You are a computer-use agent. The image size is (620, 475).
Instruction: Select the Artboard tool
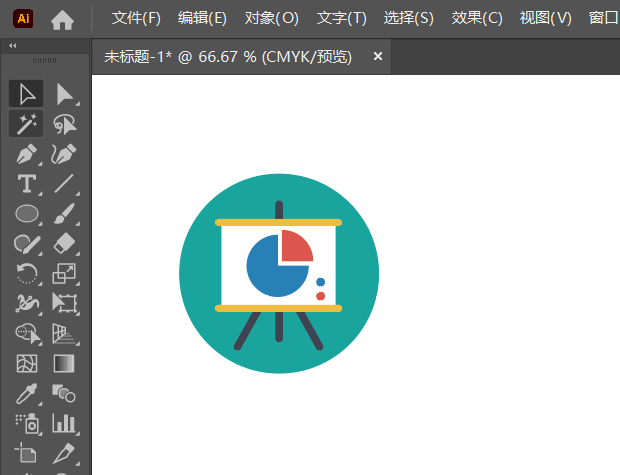coord(26,453)
